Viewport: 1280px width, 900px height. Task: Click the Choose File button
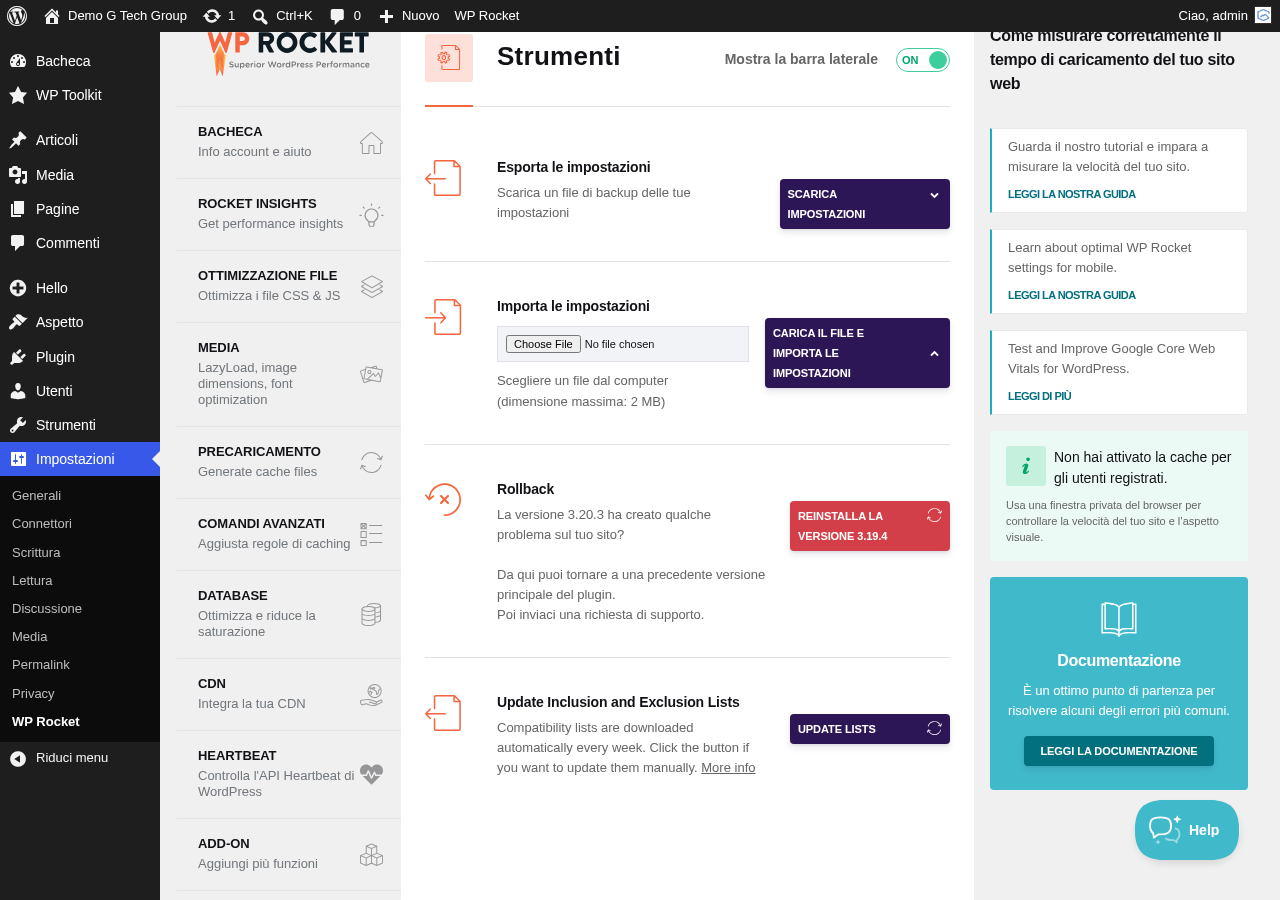[543, 344]
